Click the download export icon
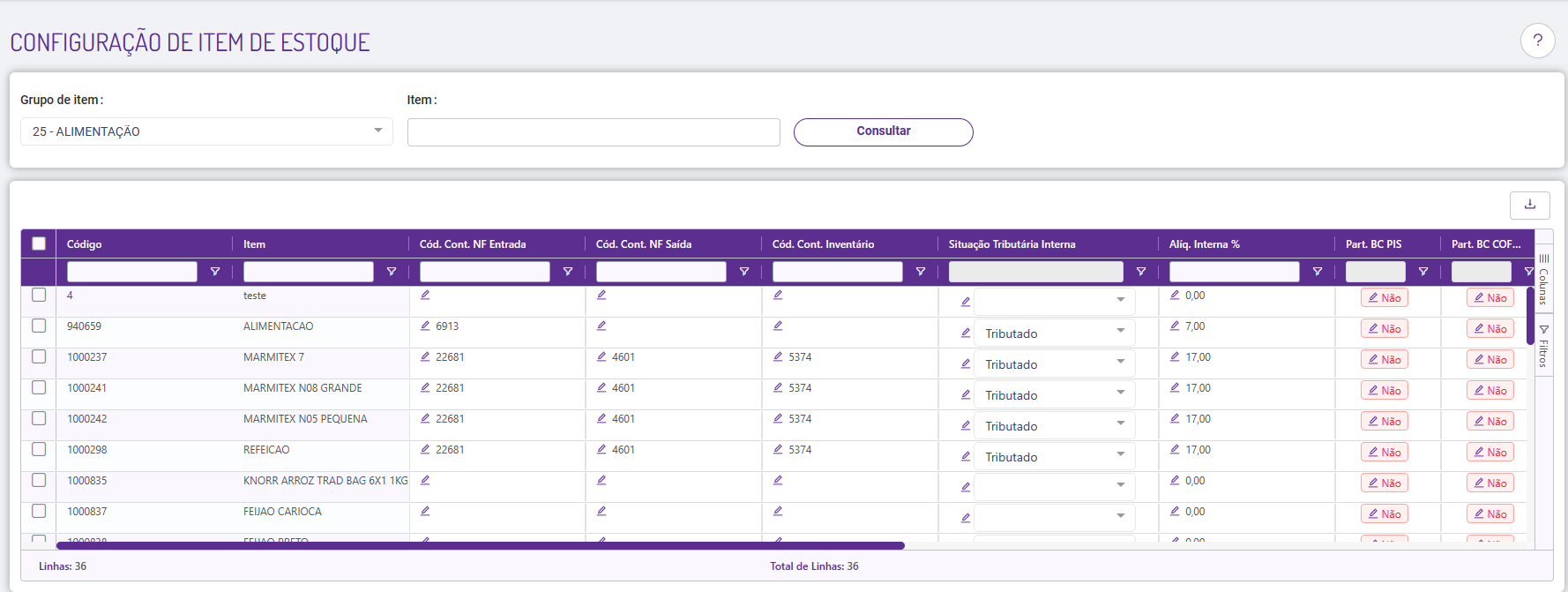1568x592 pixels. pos(1529,205)
